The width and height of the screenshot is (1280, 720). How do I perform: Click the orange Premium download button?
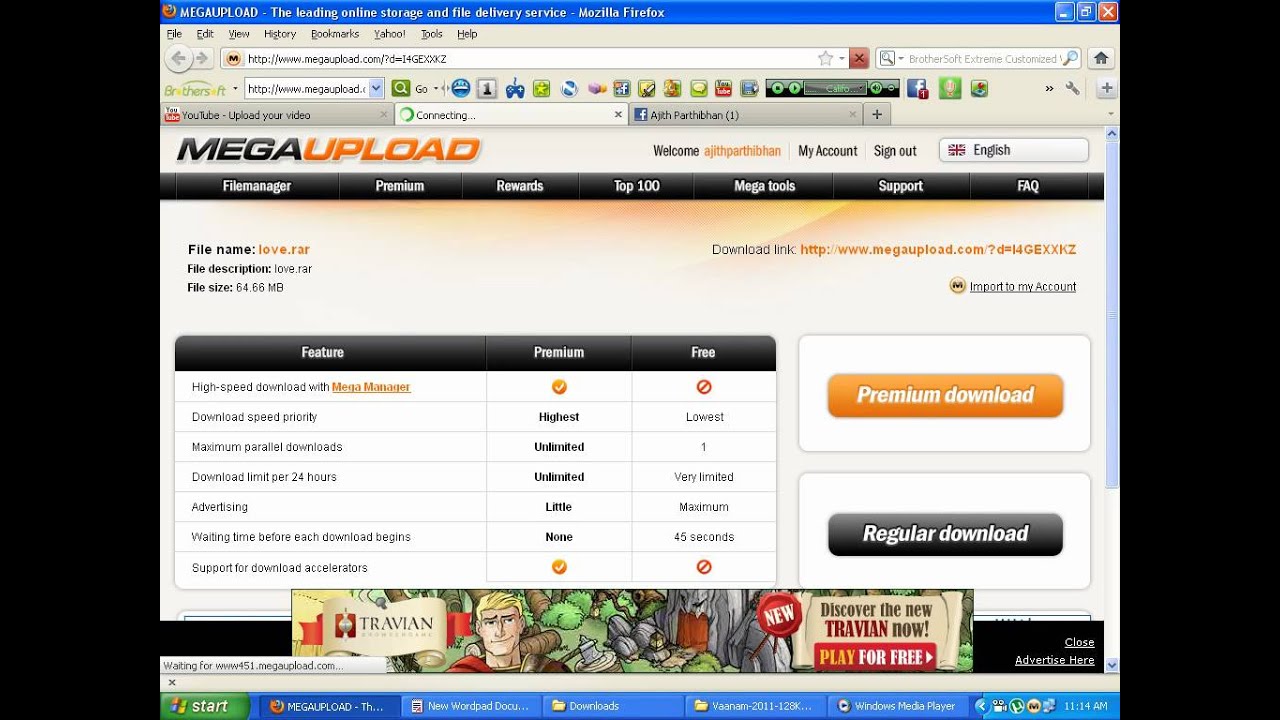click(x=945, y=395)
